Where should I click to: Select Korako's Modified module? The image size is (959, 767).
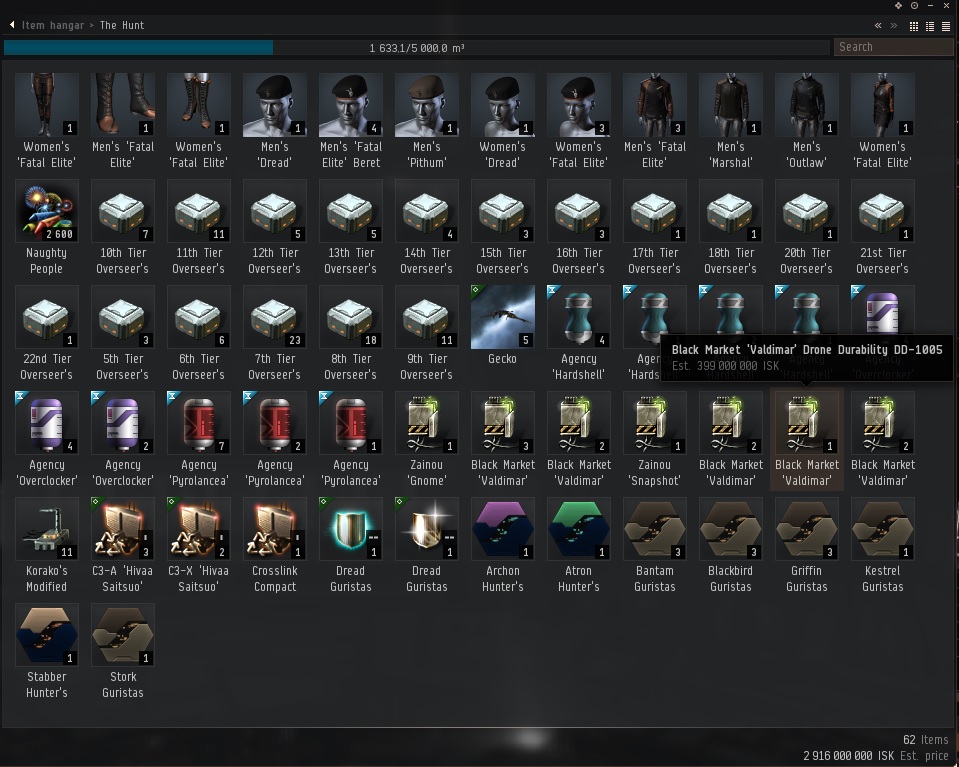tap(46, 545)
